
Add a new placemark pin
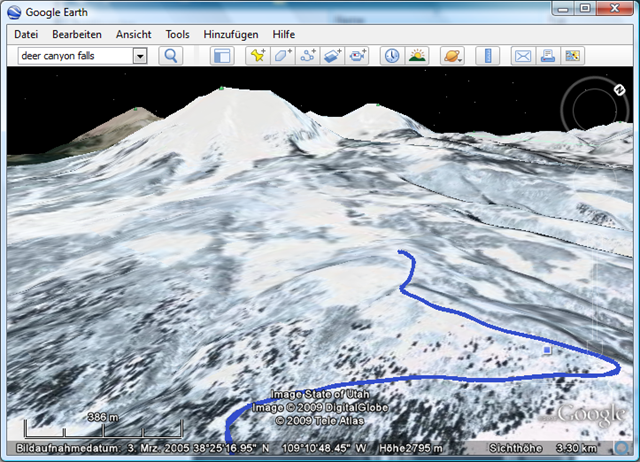coord(258,56)
